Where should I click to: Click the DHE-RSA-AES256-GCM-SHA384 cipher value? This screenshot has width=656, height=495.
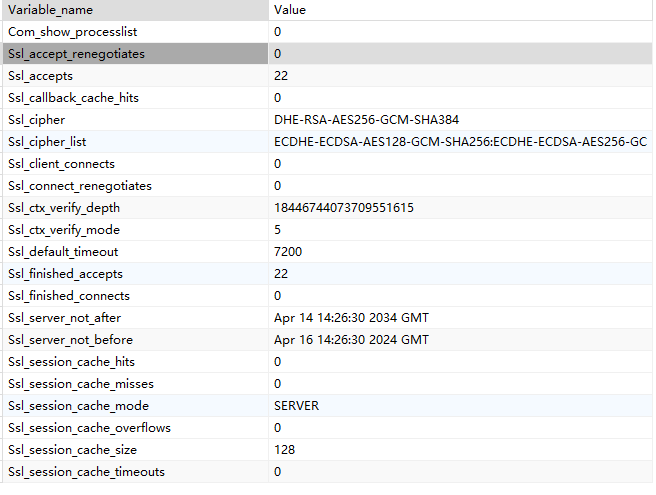tap(359, 120)
